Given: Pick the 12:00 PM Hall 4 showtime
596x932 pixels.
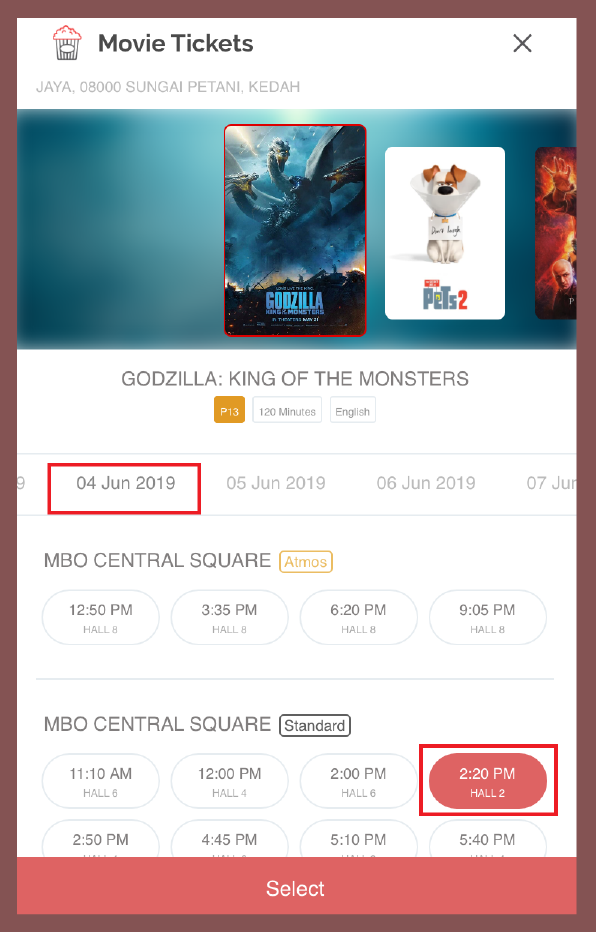Looking at the screenshot, I should [229, 781].
